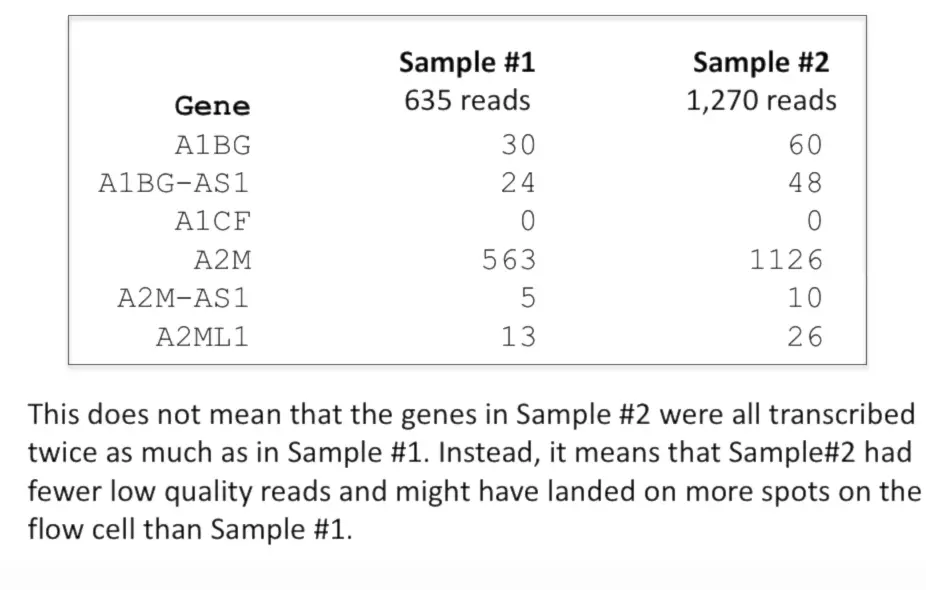Click the value 13 for A2ML1

pos(518,337)
